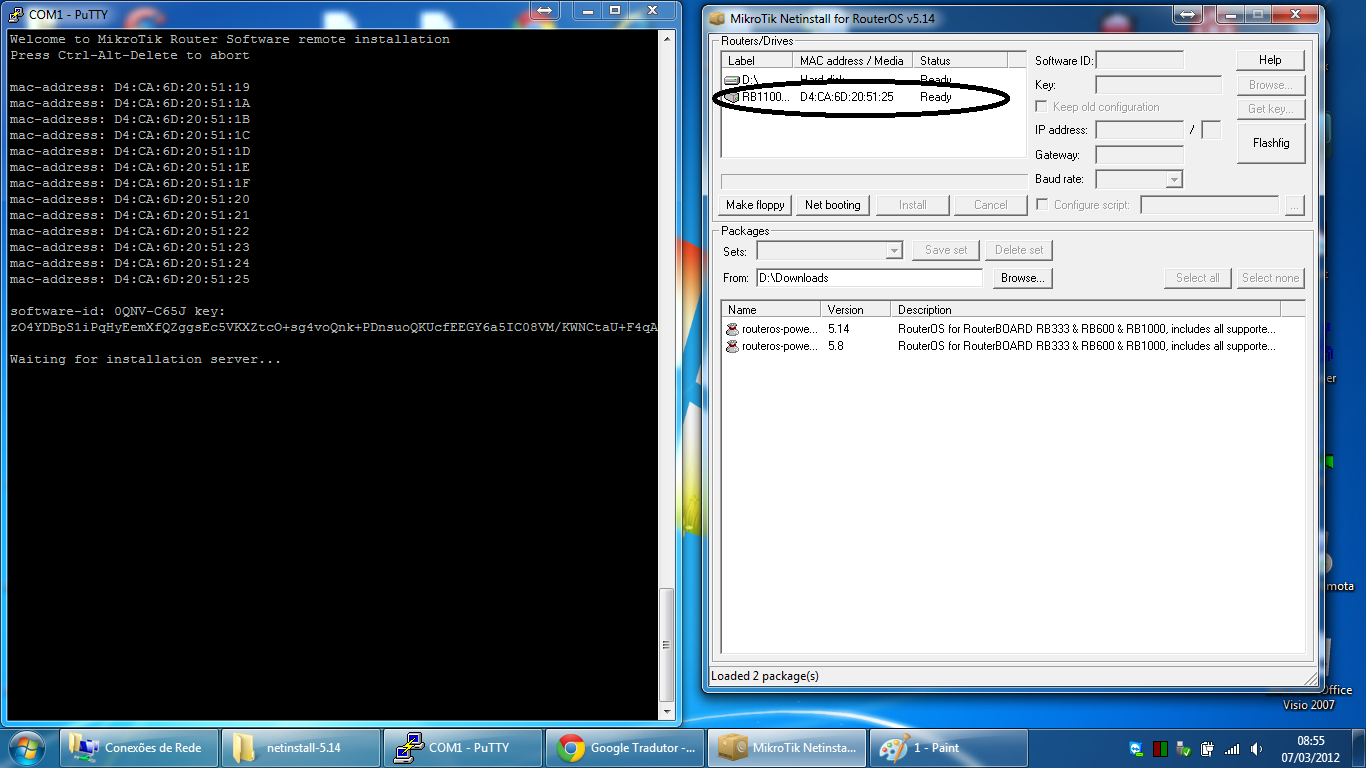Image resolution: width=1366 pixels, height=768 pixels.
Task: Open the netinstall-5.14 folder taskbar item
Action: click(301, 748)
